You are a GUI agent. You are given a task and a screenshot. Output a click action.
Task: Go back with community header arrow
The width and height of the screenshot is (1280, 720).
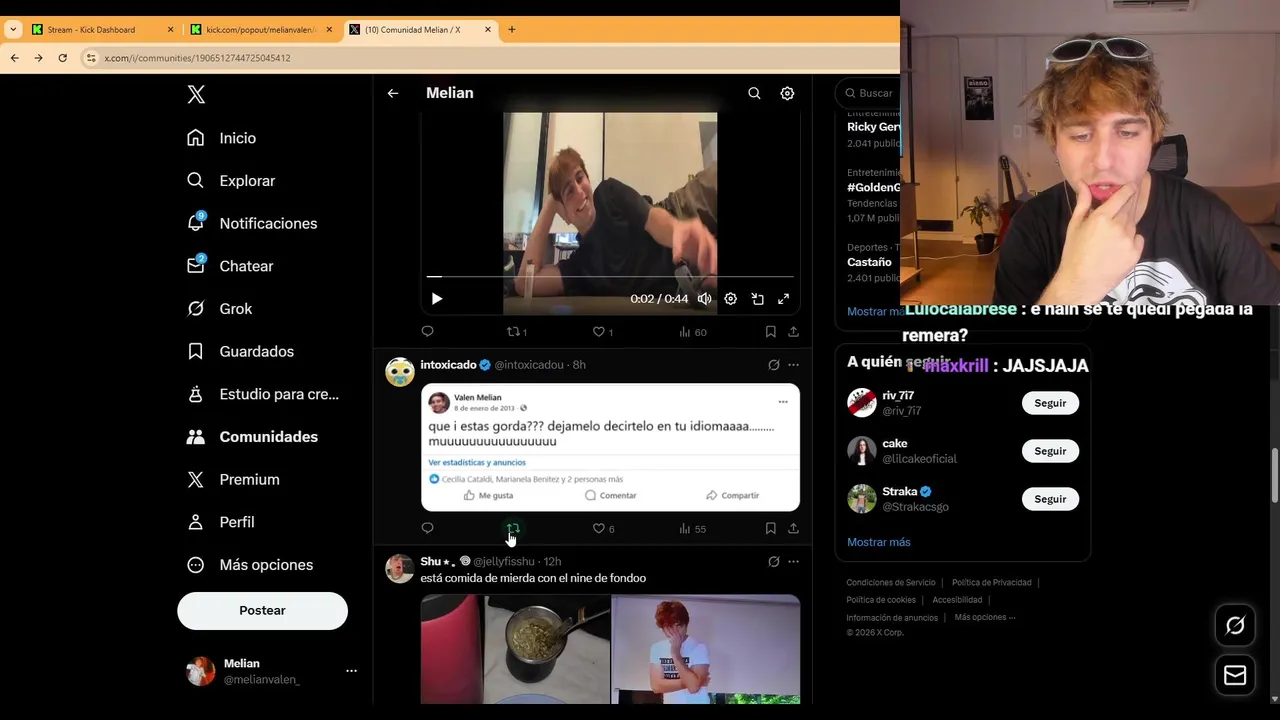(393, 93)
